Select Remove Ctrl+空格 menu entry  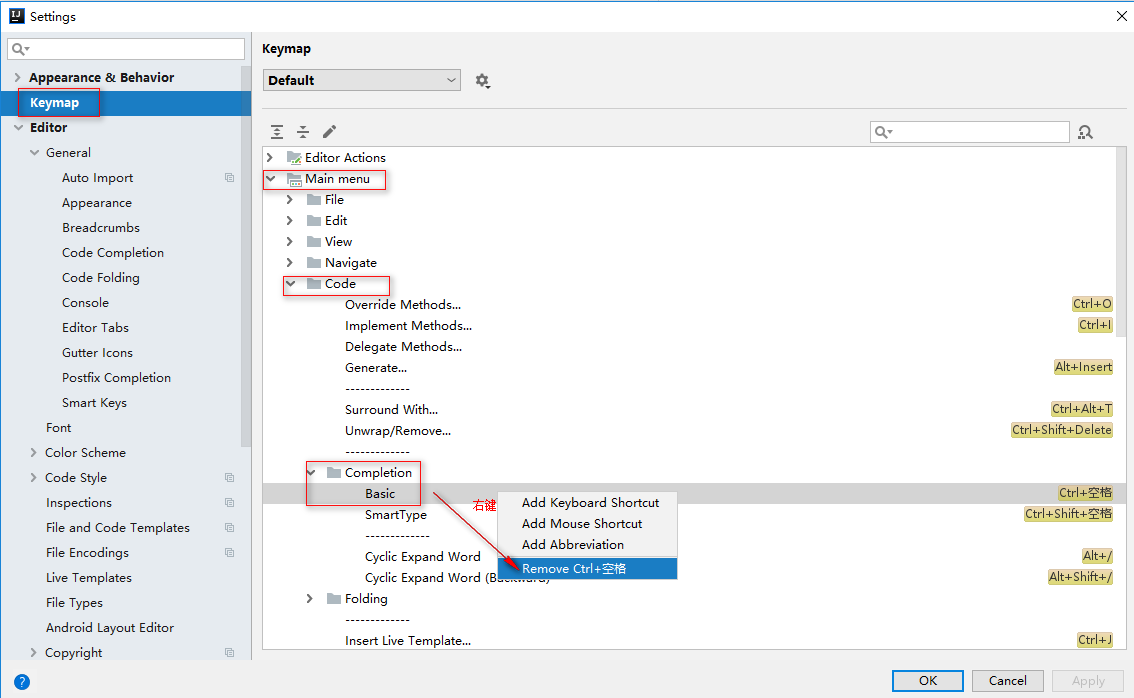(x=588, y=569)
